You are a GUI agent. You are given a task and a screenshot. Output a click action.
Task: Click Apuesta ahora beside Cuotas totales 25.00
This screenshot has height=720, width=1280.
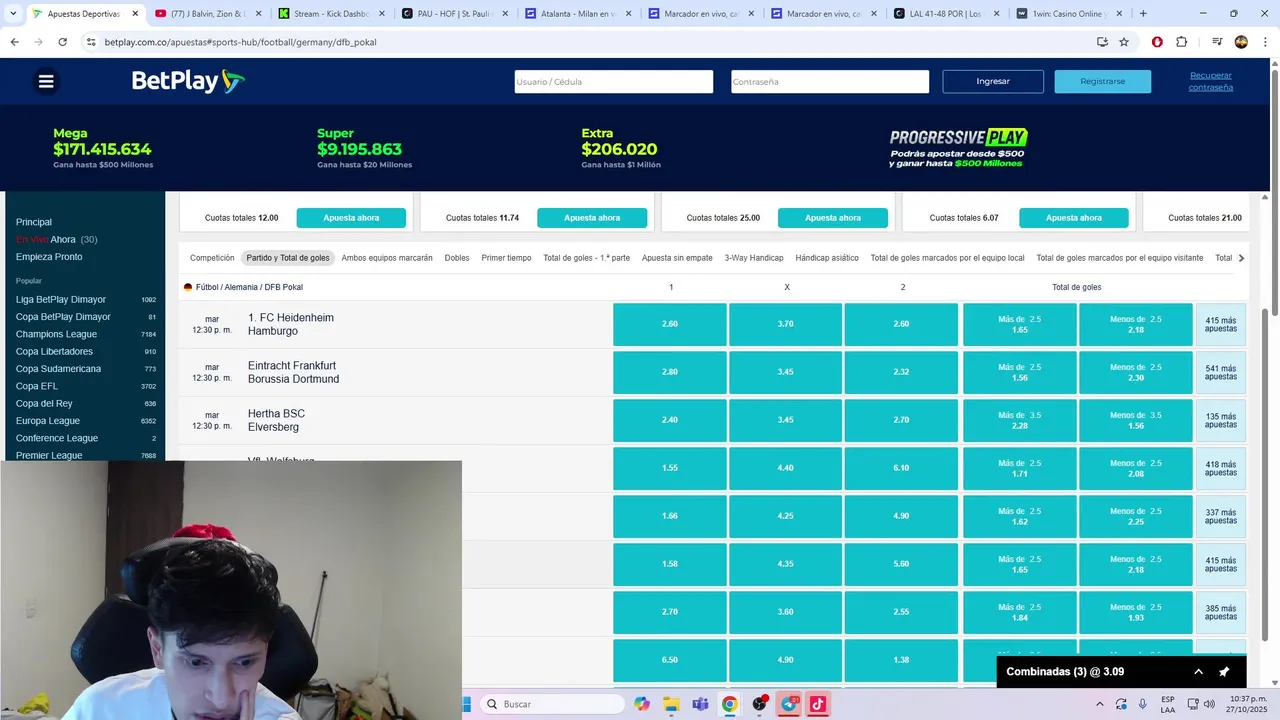point(833,218)
